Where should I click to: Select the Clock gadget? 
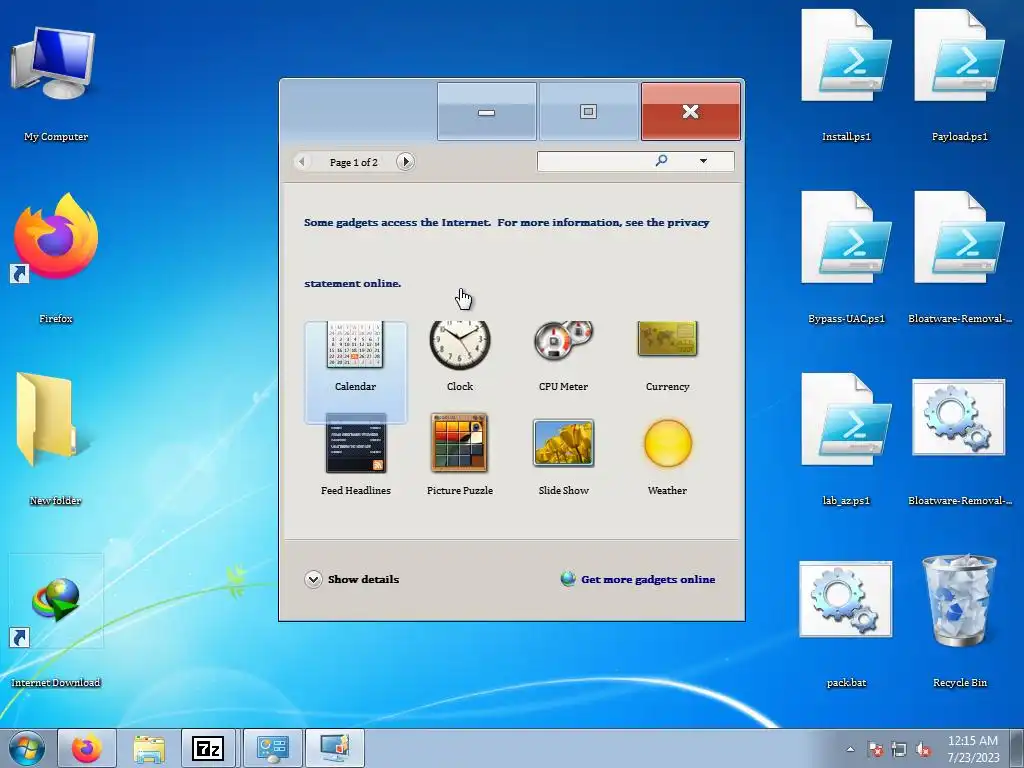click(x=460, y=358)
